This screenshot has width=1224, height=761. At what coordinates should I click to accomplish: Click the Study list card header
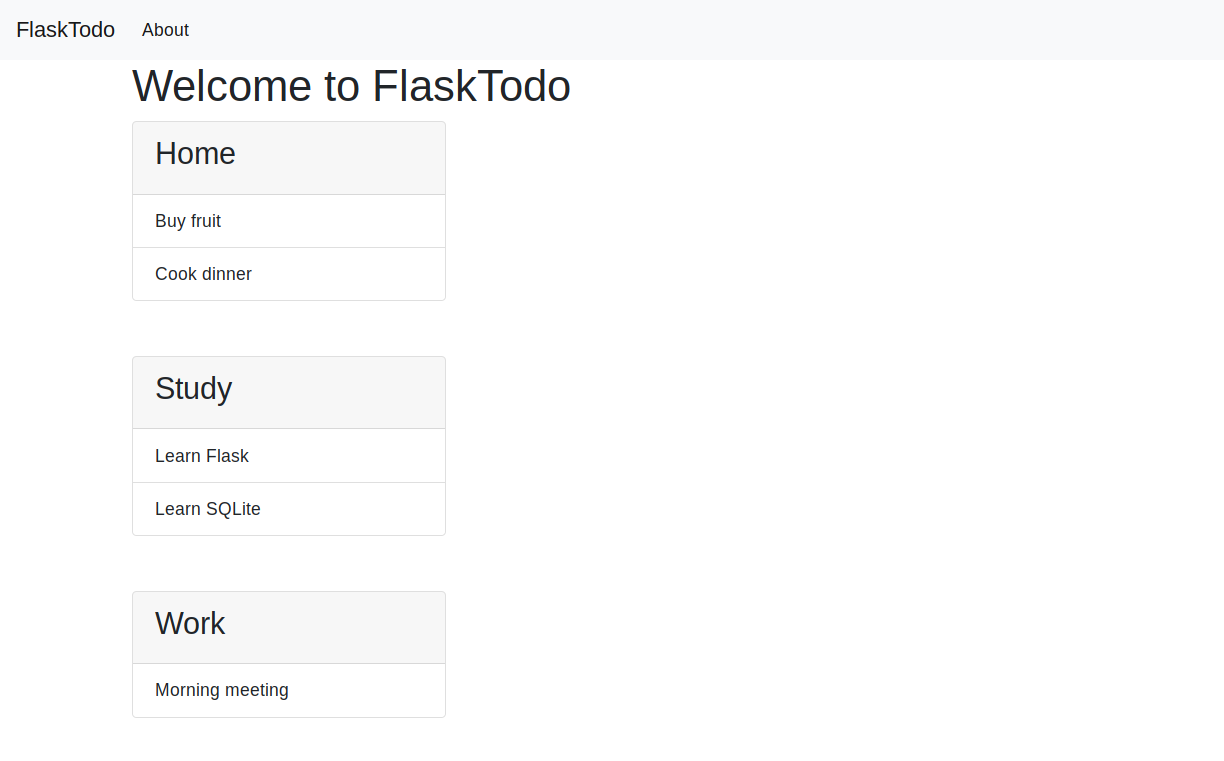[289, 393]
